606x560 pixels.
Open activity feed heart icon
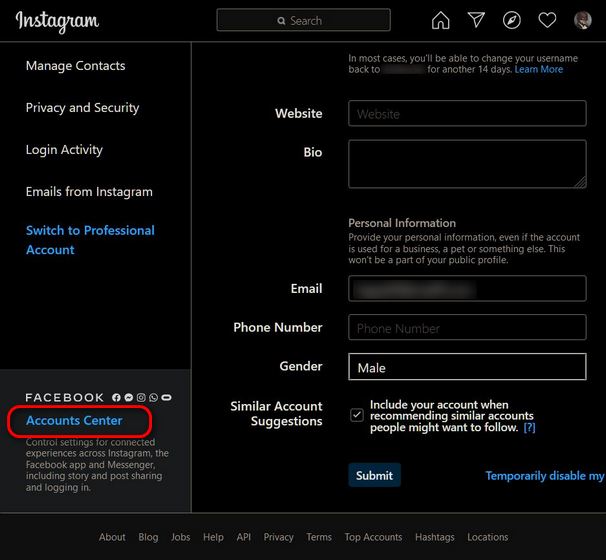(x=547, y=20)
